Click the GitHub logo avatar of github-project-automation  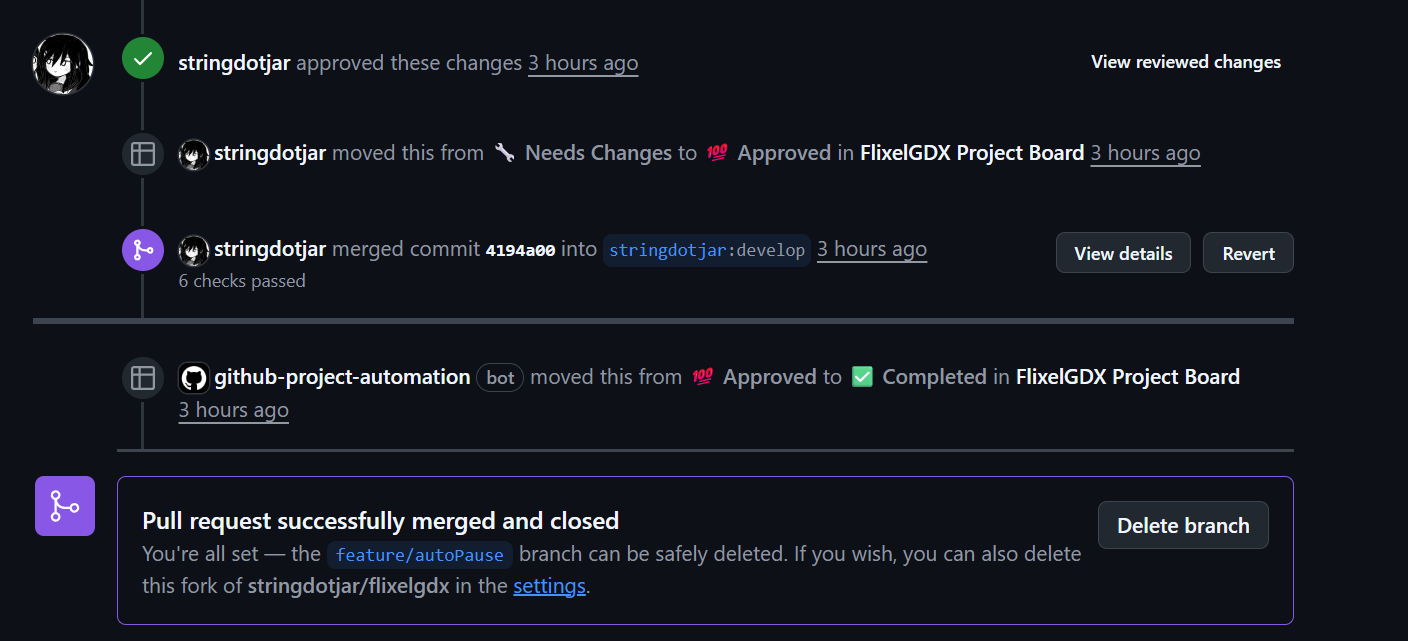pyautogui.click(x=194, y=377)
